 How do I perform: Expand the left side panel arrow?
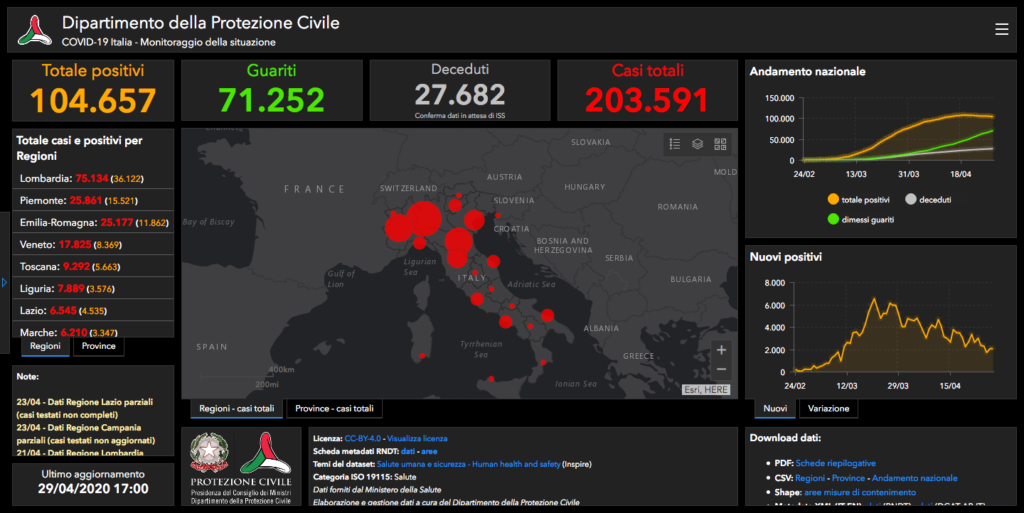tap(4, 282)
